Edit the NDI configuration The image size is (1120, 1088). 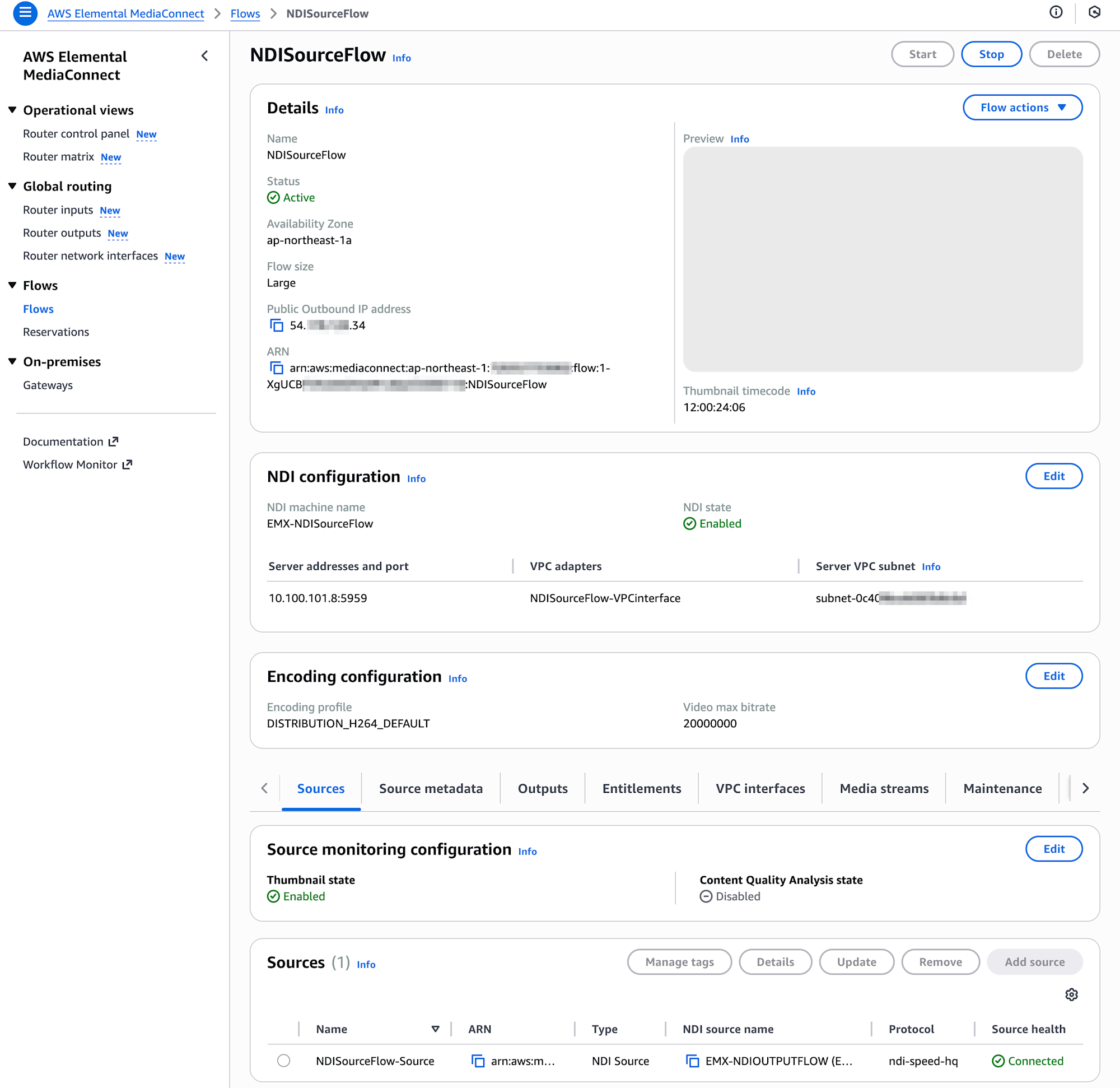point(1053,476)
